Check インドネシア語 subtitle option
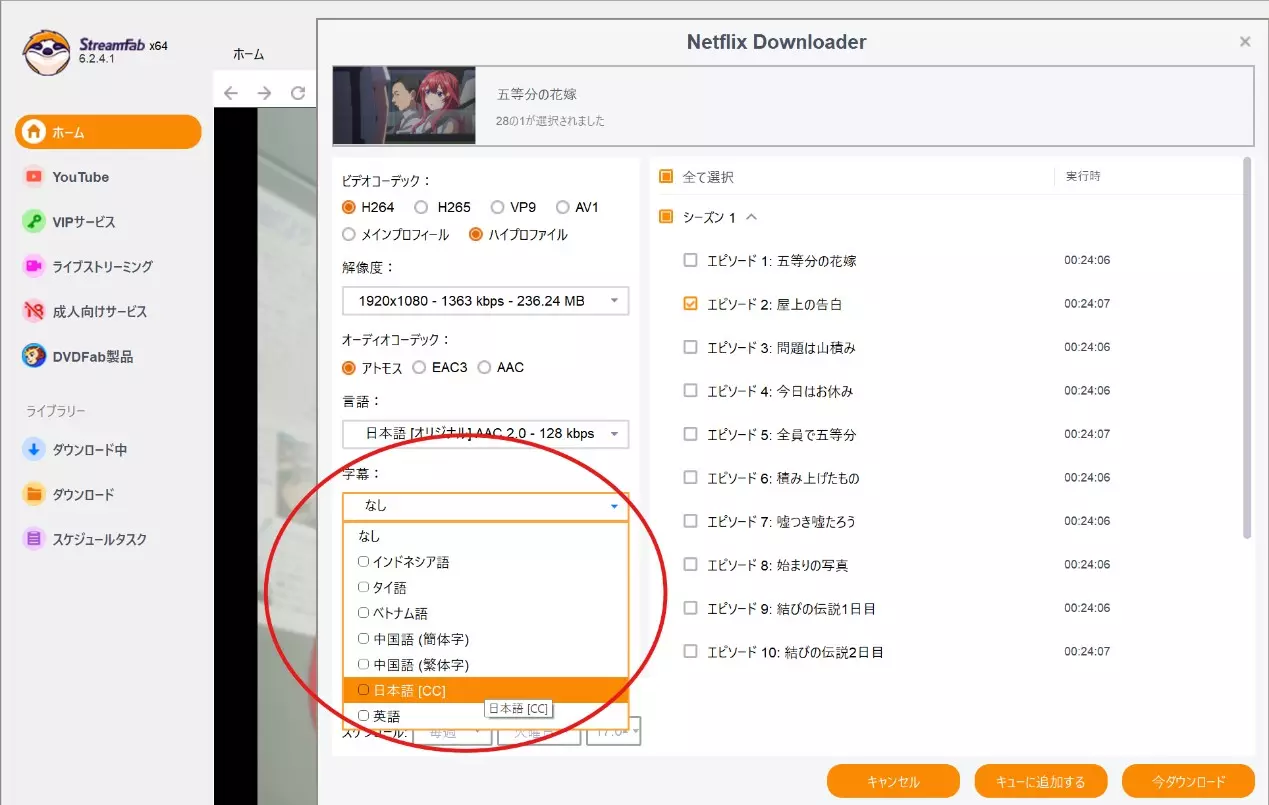This screenshot has width=1269, height=805. tap(364, 562)
